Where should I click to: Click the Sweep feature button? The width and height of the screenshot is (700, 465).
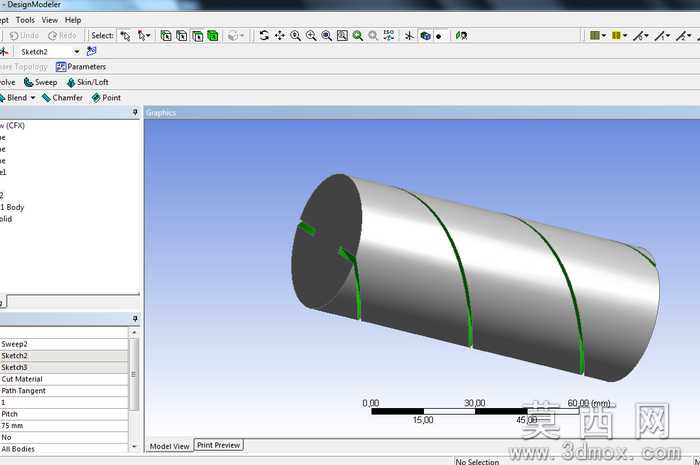[40, 82]
